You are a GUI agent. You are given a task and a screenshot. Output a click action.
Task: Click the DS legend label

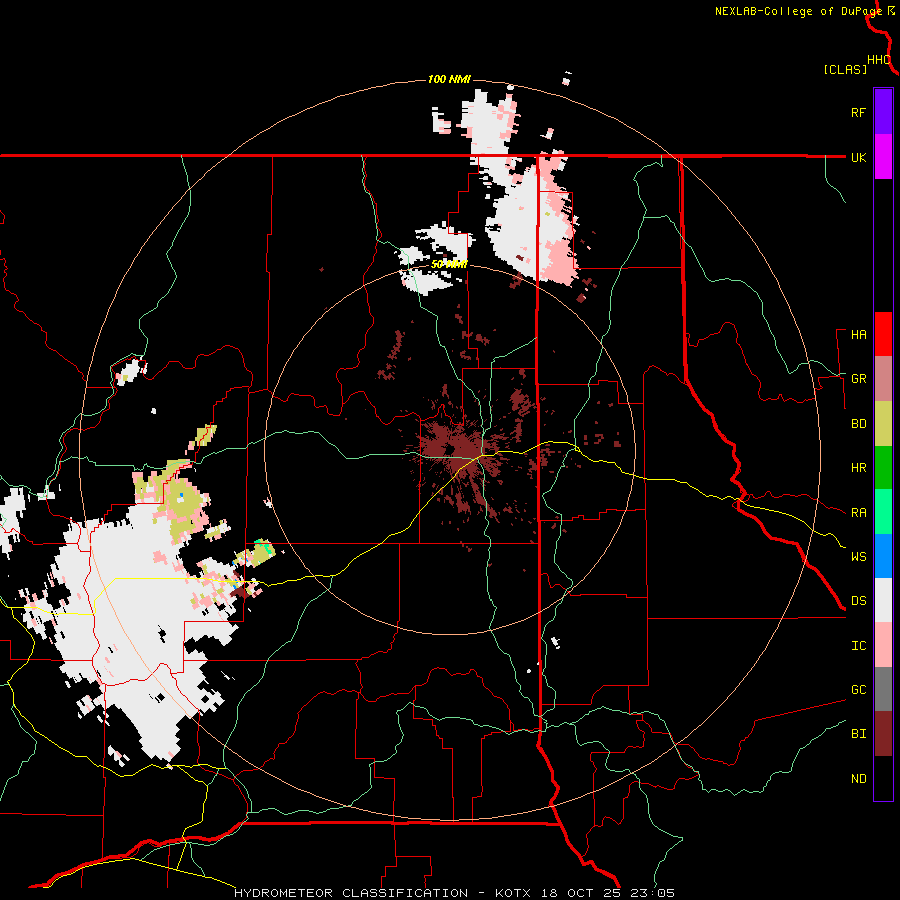click(858, 601)
